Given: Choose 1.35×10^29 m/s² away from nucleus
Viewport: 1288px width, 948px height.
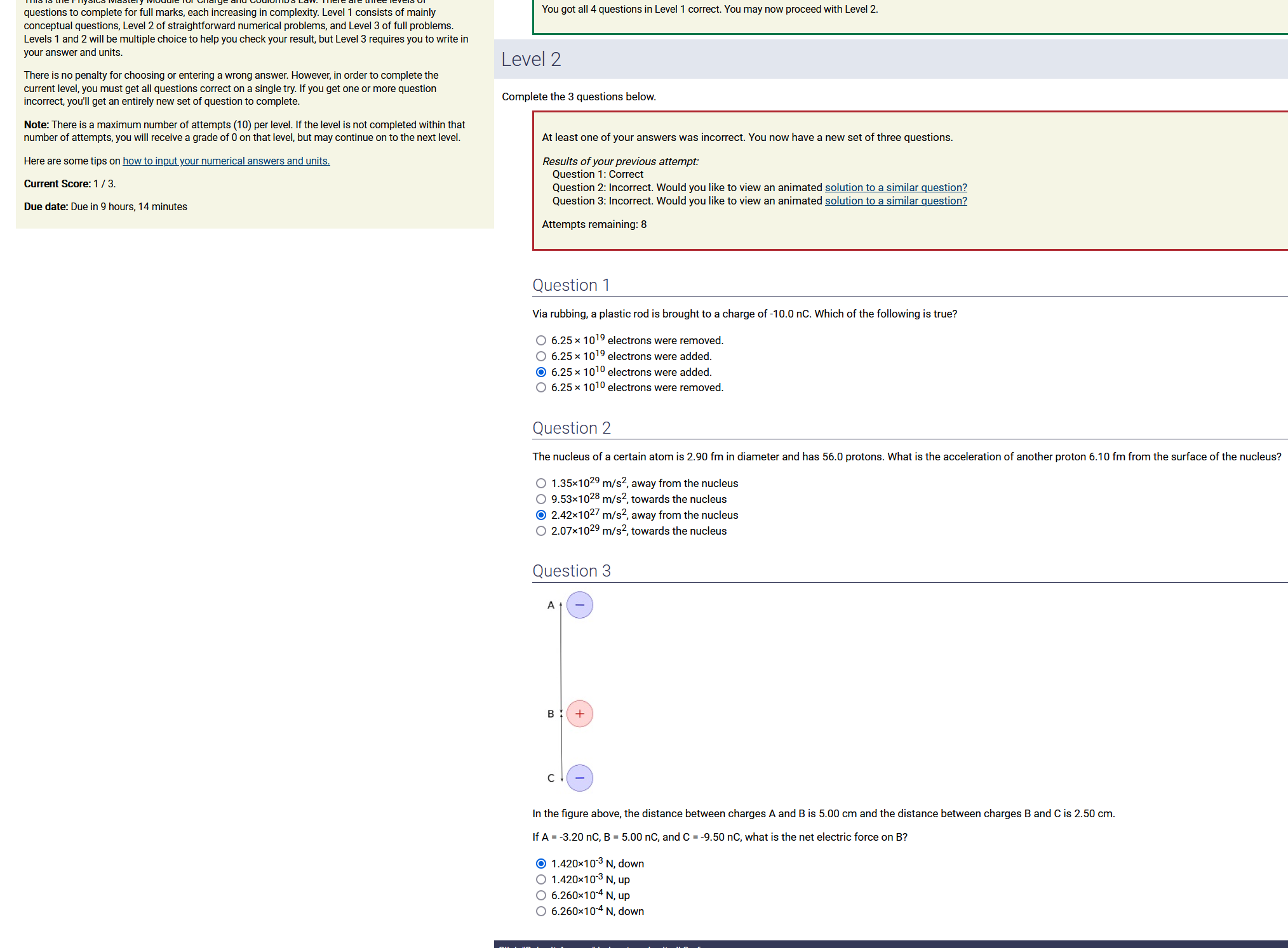Looking at the screenshot, I should tap(540, 483).
